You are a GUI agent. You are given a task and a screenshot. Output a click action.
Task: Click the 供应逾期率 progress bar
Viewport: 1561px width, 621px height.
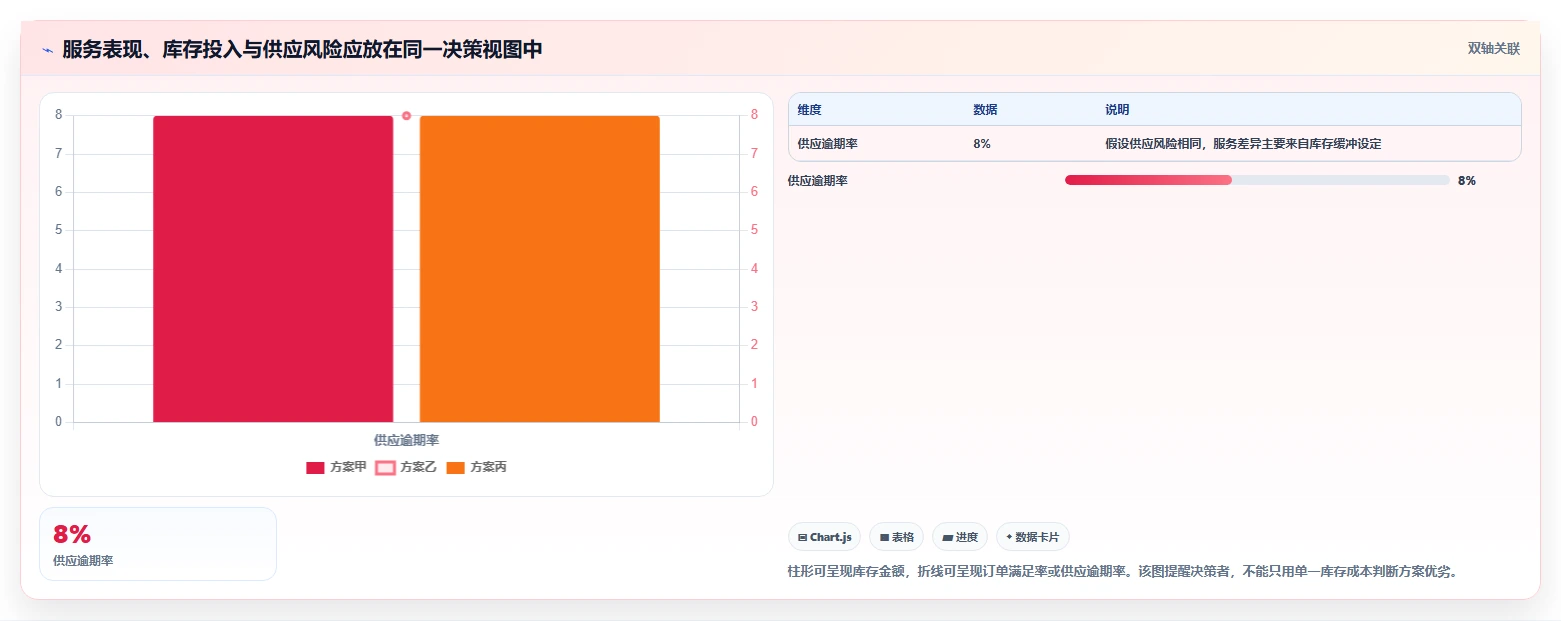coord(1257,180)
